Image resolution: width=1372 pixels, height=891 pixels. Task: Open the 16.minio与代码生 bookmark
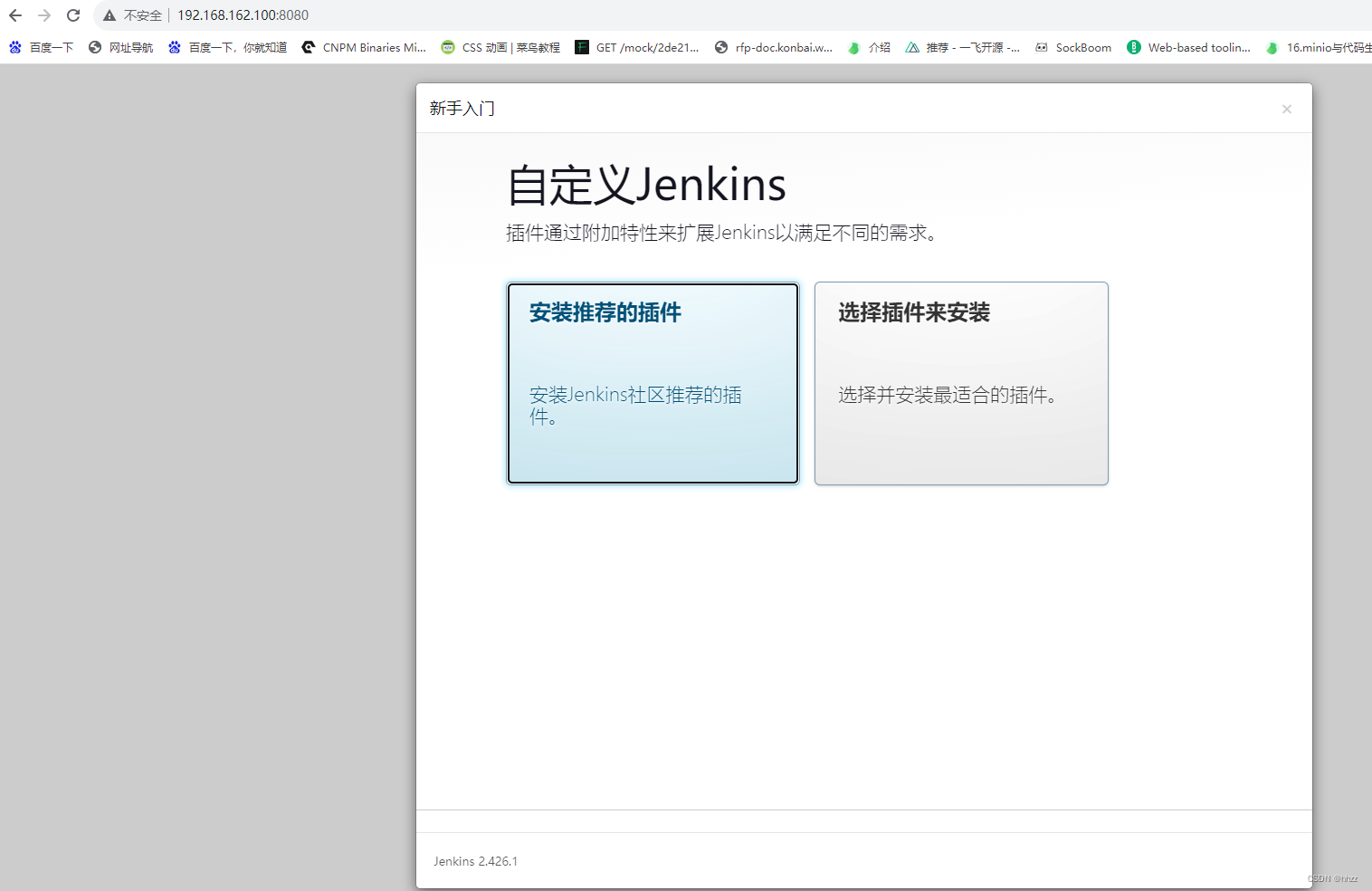point(1319,47)
